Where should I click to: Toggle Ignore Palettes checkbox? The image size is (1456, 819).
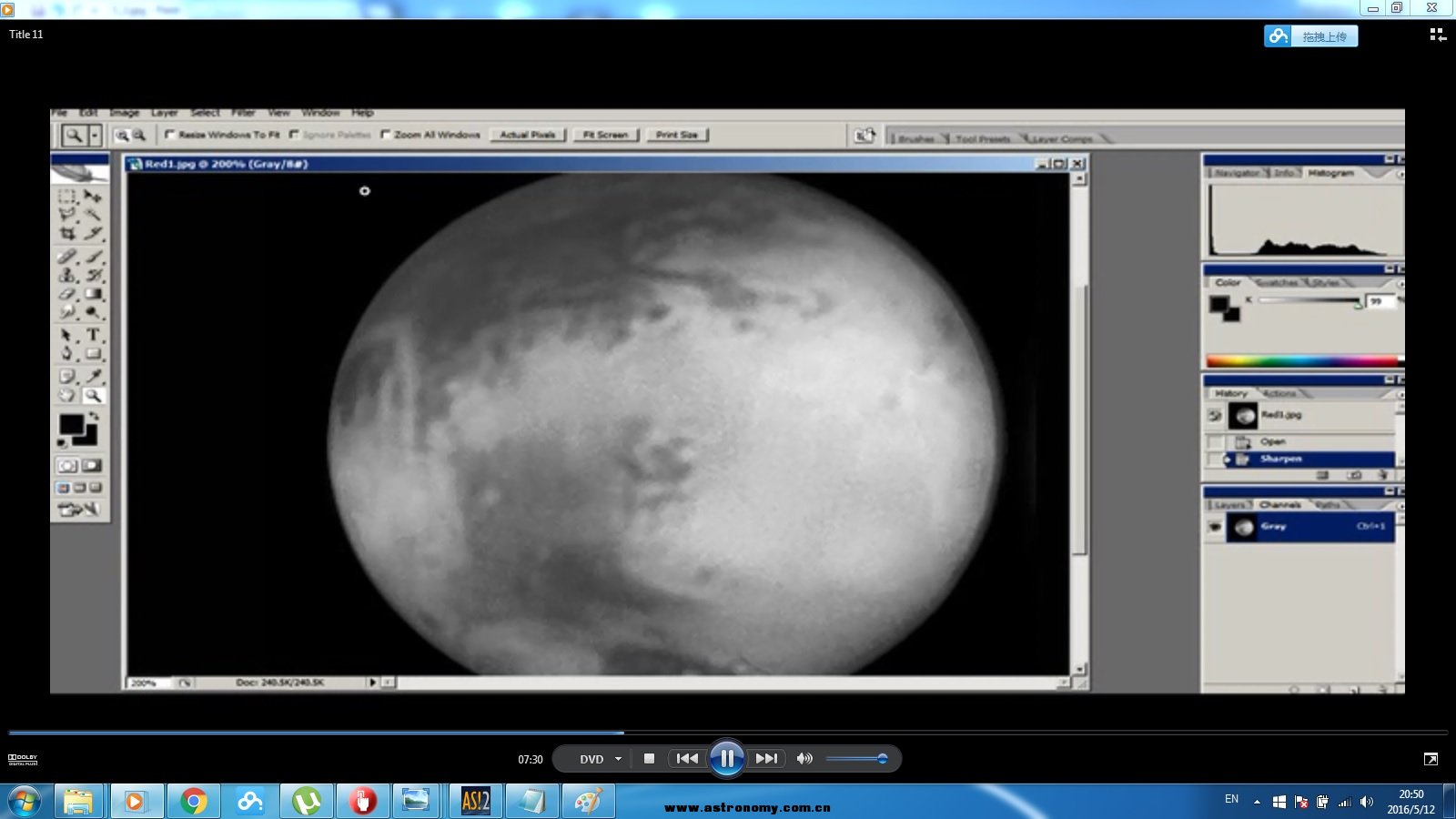pyautogui.click(x=294, y=135)
